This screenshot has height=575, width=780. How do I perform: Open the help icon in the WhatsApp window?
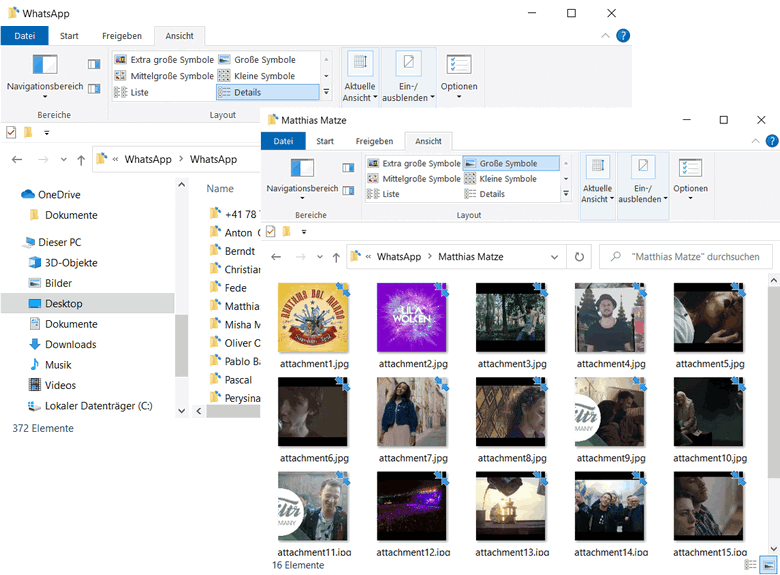coord(623,36)
